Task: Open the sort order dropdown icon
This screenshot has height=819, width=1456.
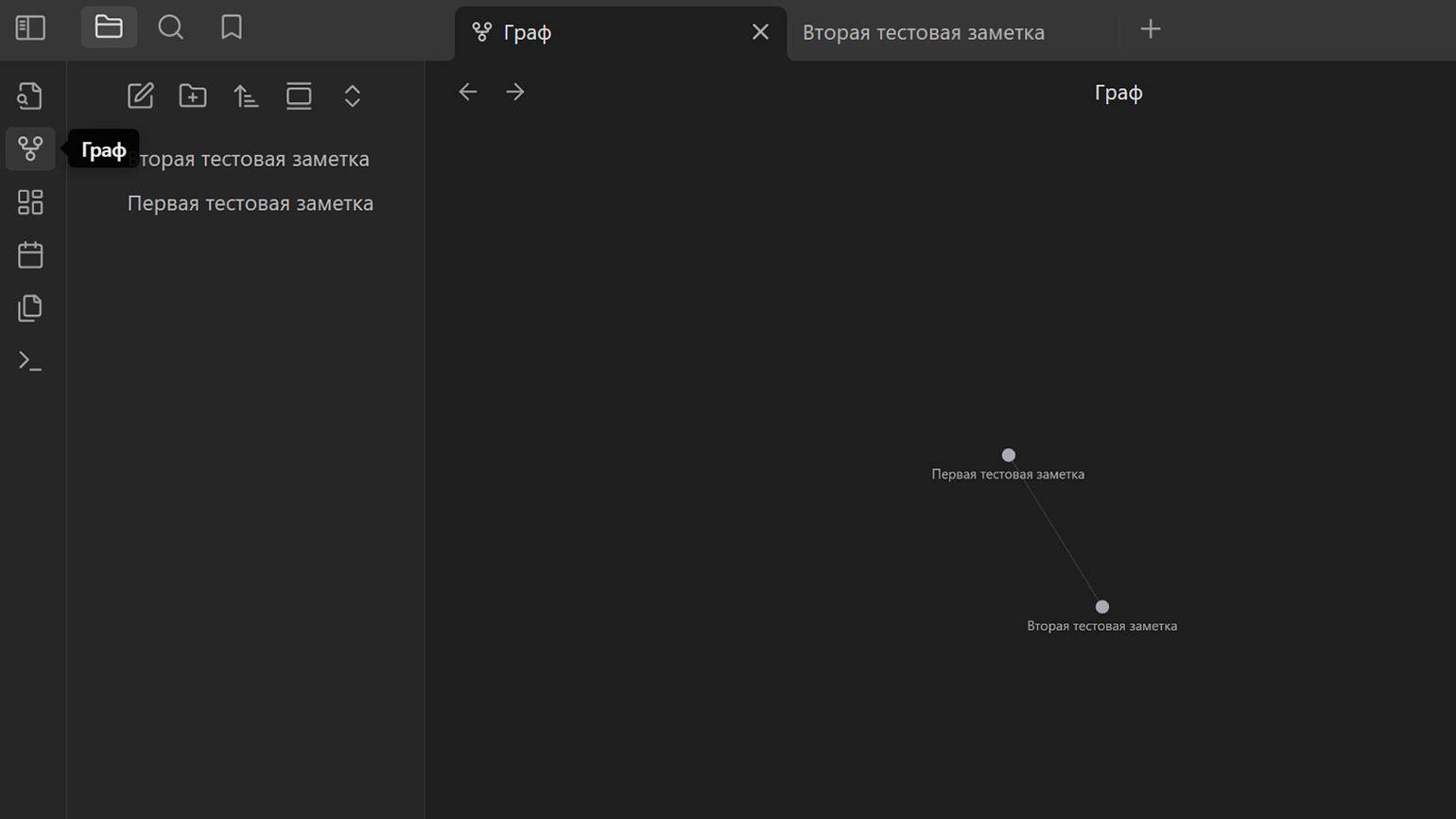Action: click(x=246, y=96)
